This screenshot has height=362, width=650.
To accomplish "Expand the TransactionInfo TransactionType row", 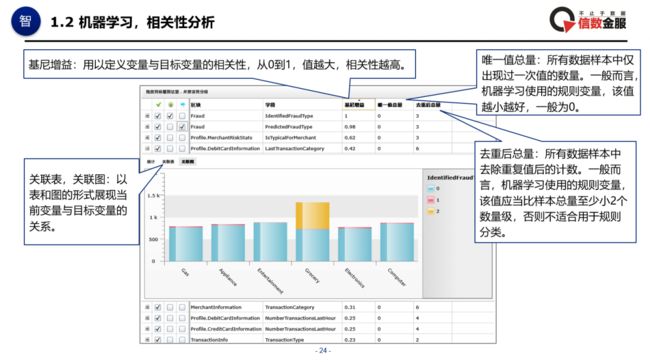I will pos(147,340).
